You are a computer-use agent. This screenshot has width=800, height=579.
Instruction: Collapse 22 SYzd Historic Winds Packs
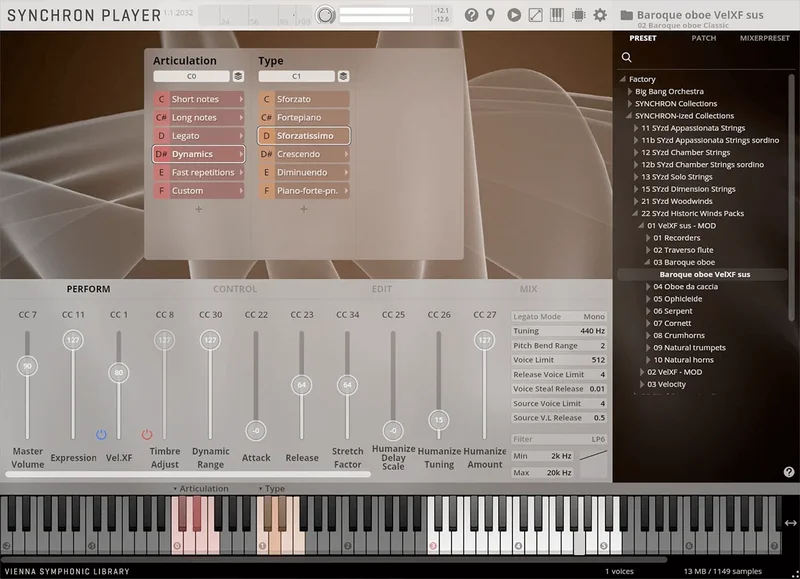(x=635, y=213)
